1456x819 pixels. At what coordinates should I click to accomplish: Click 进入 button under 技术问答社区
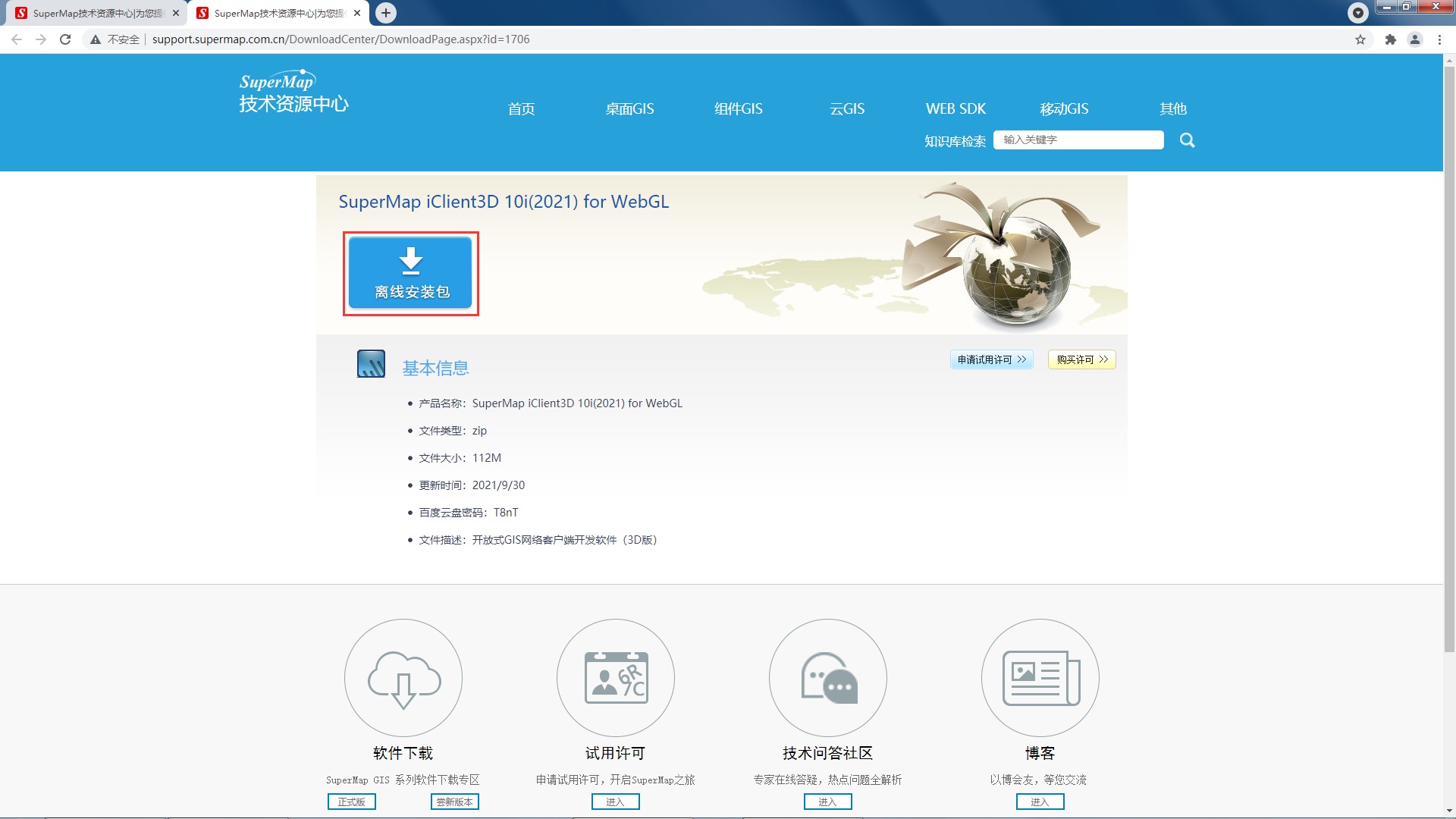828,802
